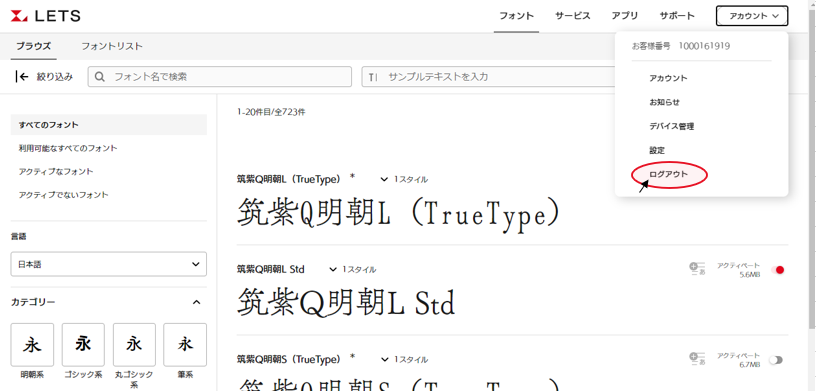Switch to the ブラウズ tab

click(x=33, y=46)
